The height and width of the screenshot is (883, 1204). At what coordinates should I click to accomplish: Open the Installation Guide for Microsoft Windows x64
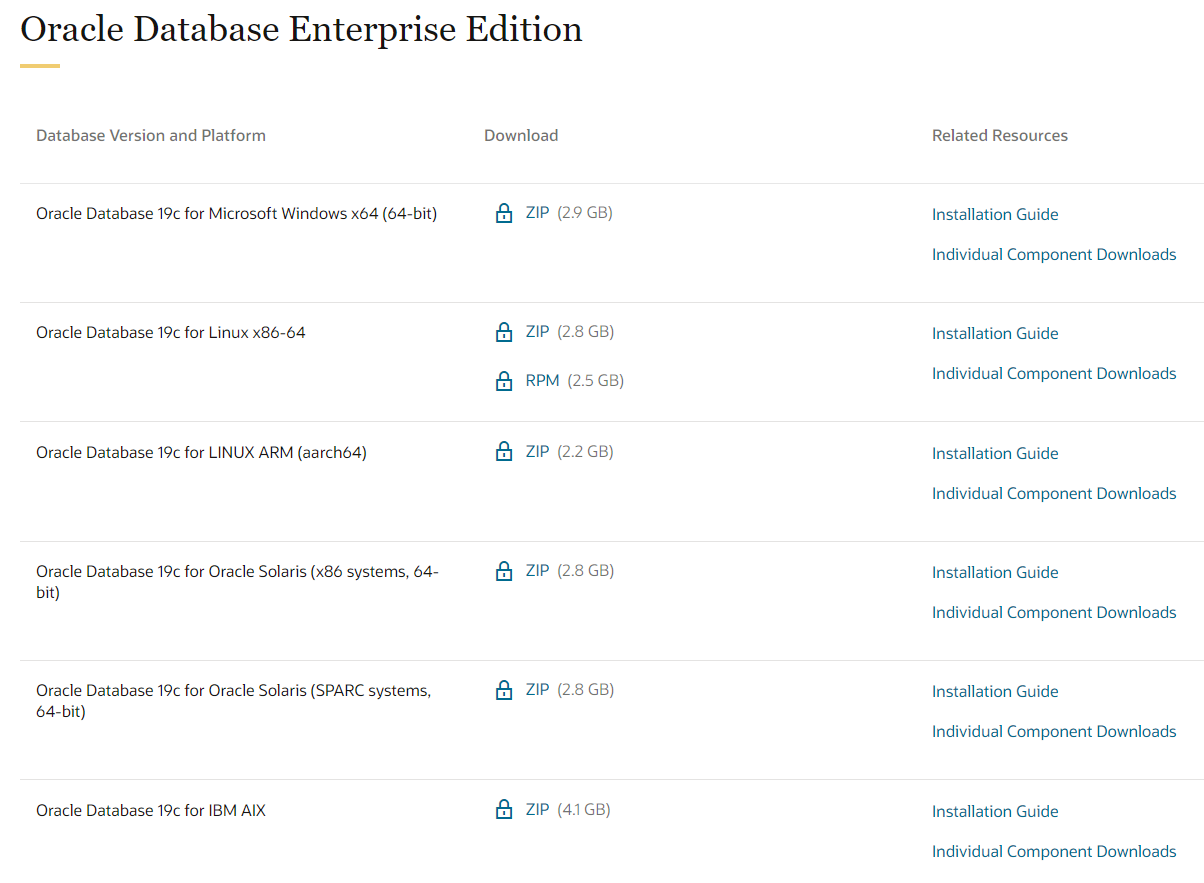pyautogui.click(x=994, y=214)
